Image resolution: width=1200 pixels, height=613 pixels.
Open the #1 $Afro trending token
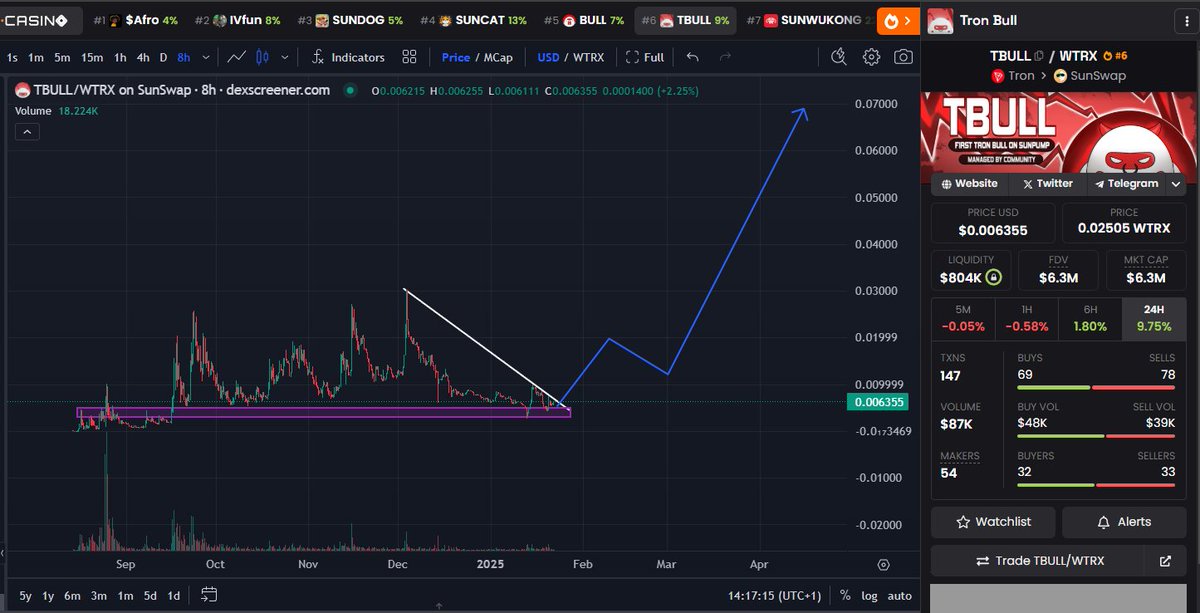(x=135, y=20)
